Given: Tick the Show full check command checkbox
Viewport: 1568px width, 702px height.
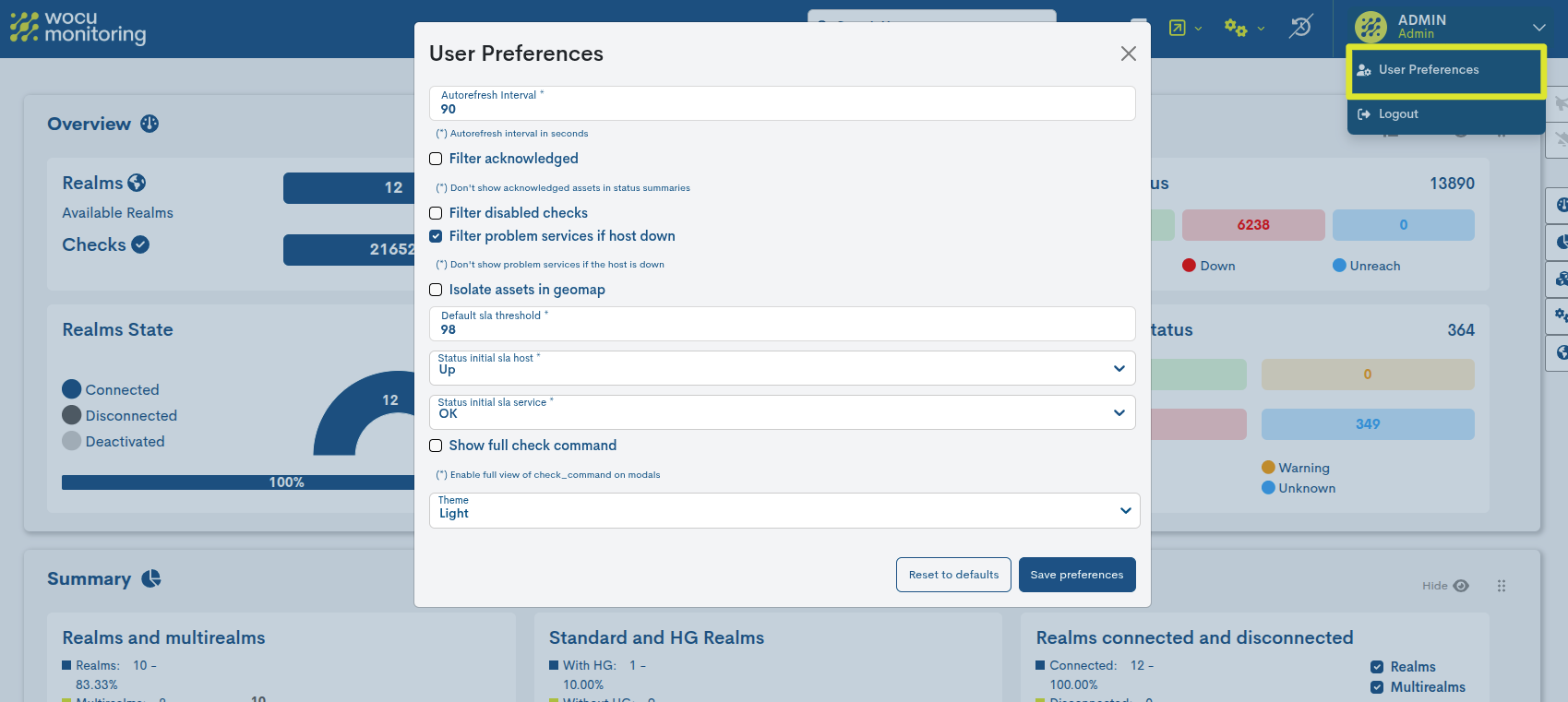Looking at the screenshot, I should point(436,446).
